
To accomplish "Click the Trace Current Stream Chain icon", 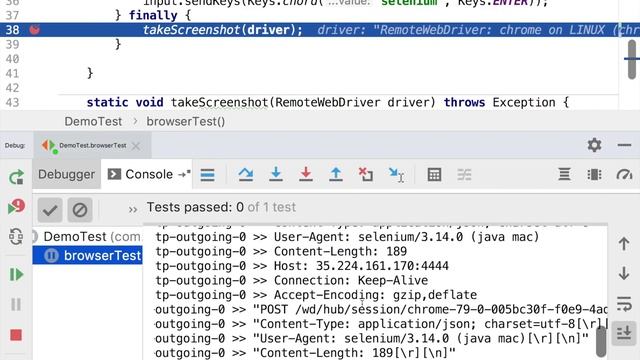I will pyautogui.click(x=464, y=175).
